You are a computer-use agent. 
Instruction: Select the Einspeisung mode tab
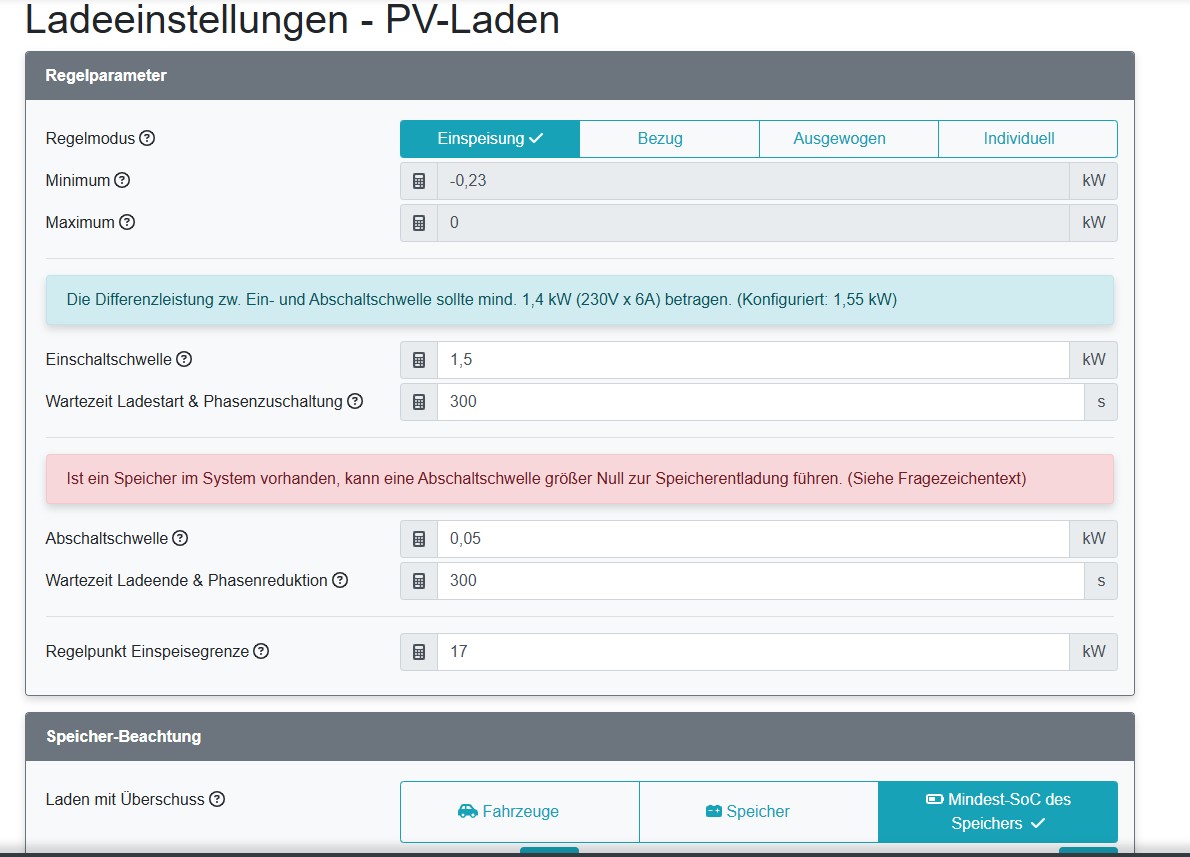(489, 138)
